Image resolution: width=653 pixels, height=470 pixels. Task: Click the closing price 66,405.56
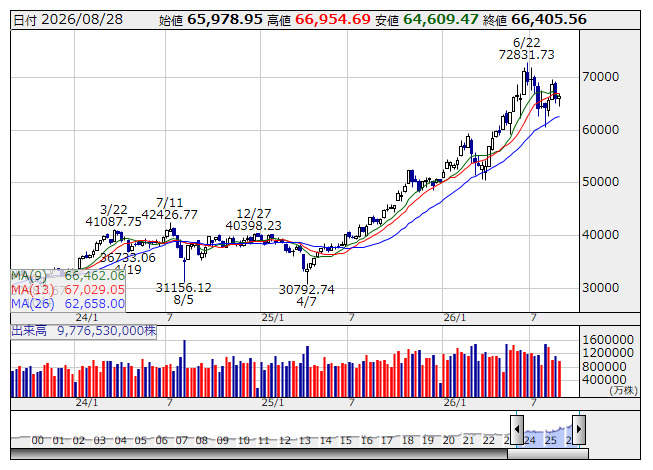click(x=549, y=20)
